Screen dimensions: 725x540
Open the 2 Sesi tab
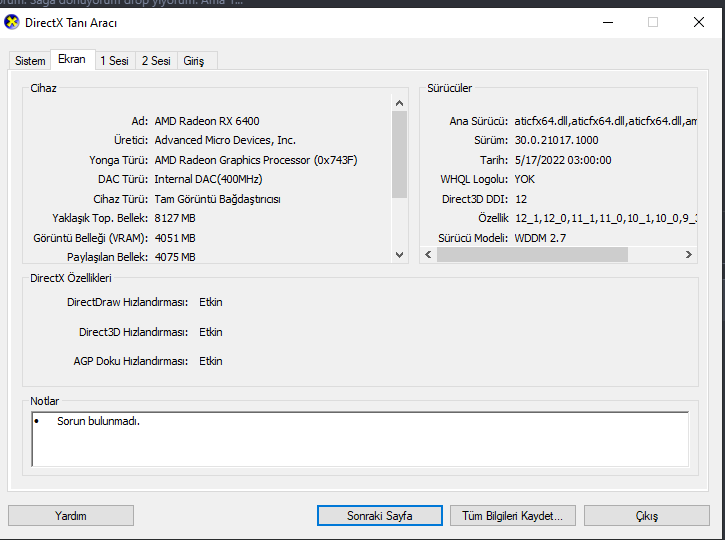(x=156, y=61)
